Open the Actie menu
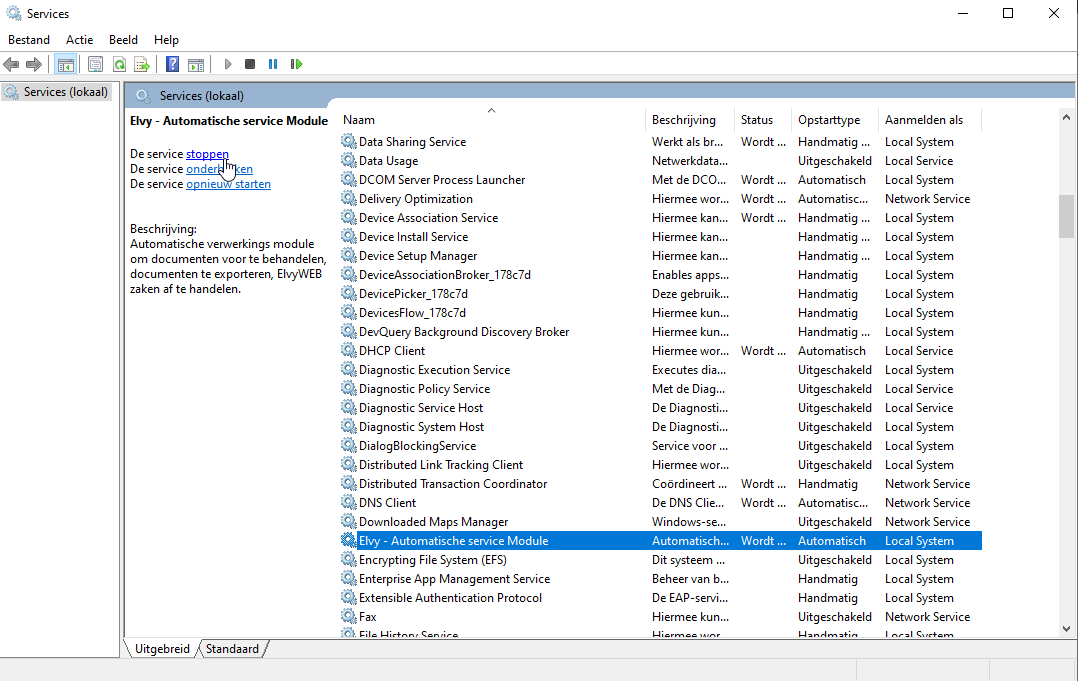1078x681 pixels. 80,40
